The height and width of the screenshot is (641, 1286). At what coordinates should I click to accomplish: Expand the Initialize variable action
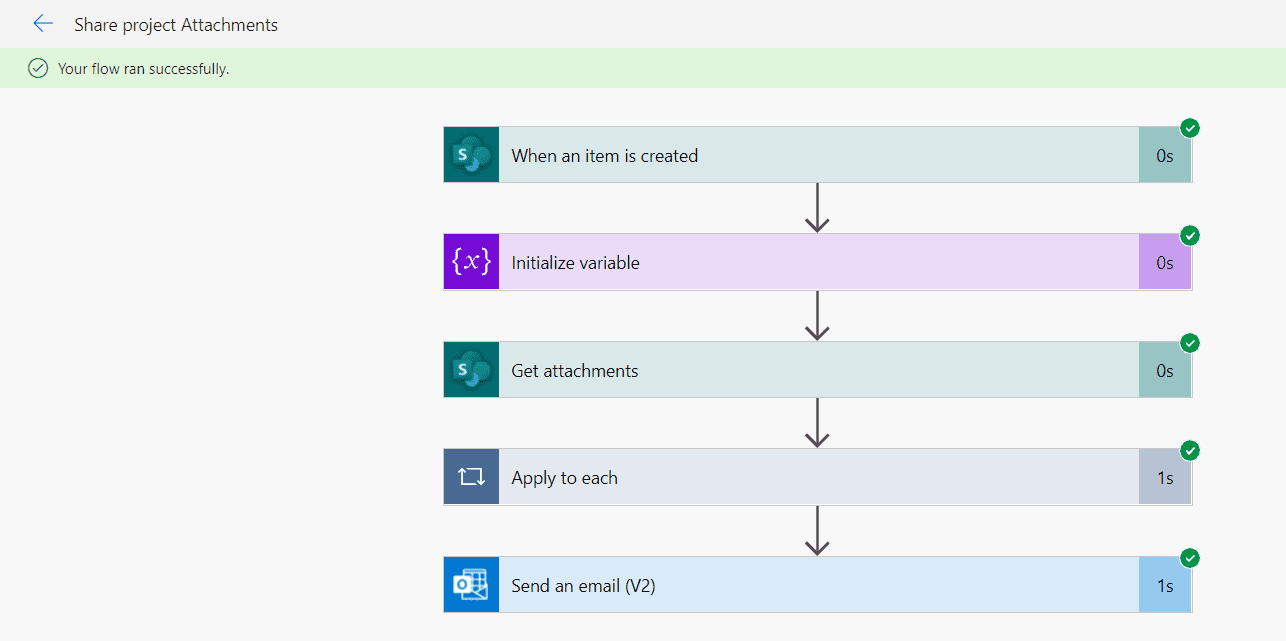point(800,261)
